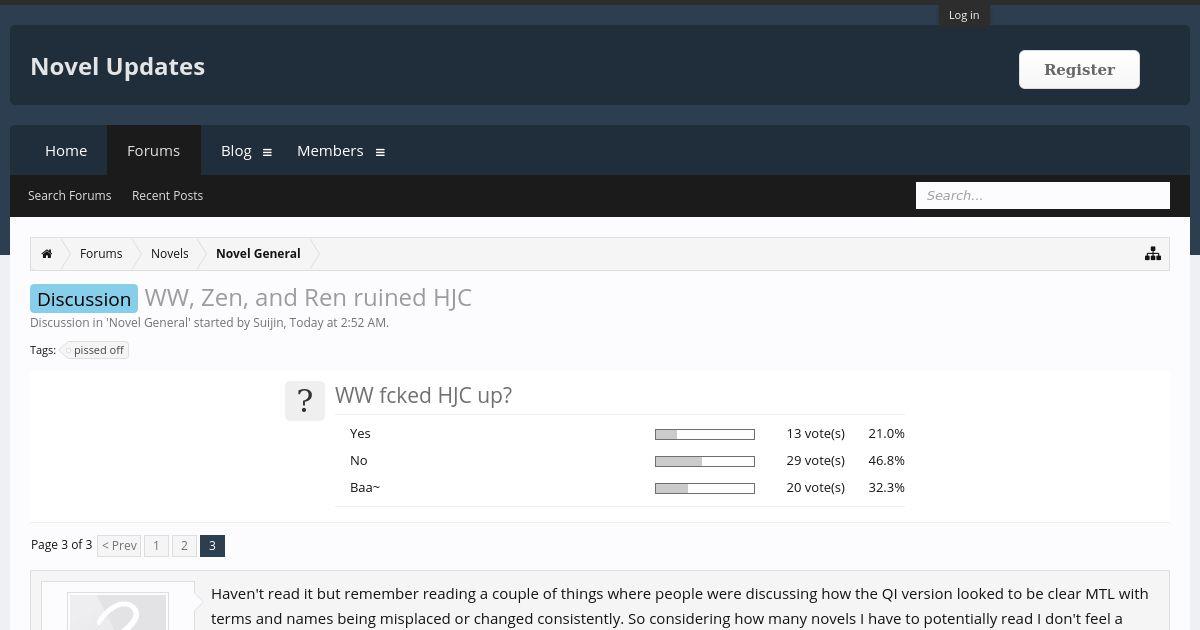Open the Blog tab
Image resolution: width=1200 pixels, height=630 pixels.
236,150
